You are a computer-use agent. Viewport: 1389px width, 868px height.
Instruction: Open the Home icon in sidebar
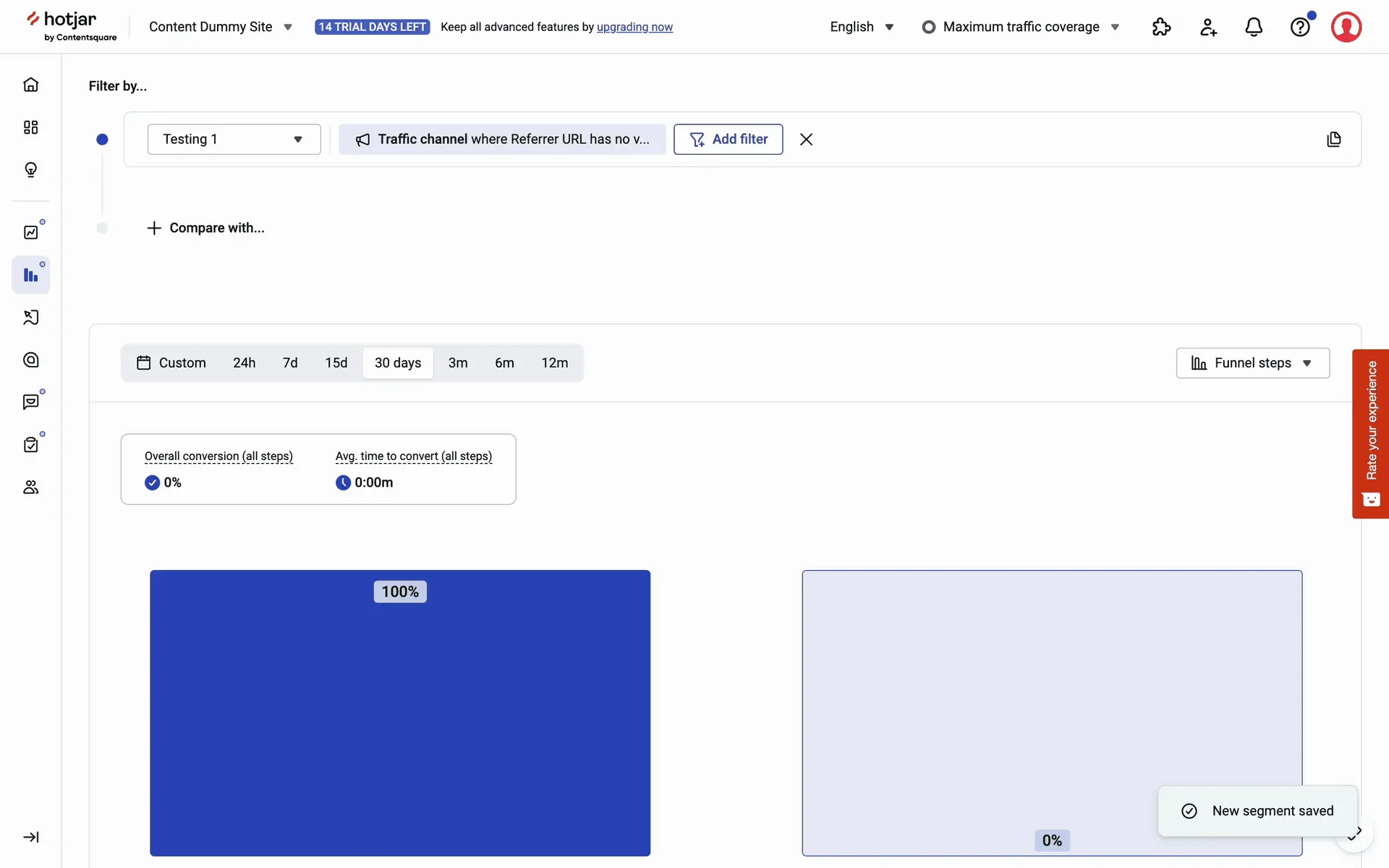(30, 85)
